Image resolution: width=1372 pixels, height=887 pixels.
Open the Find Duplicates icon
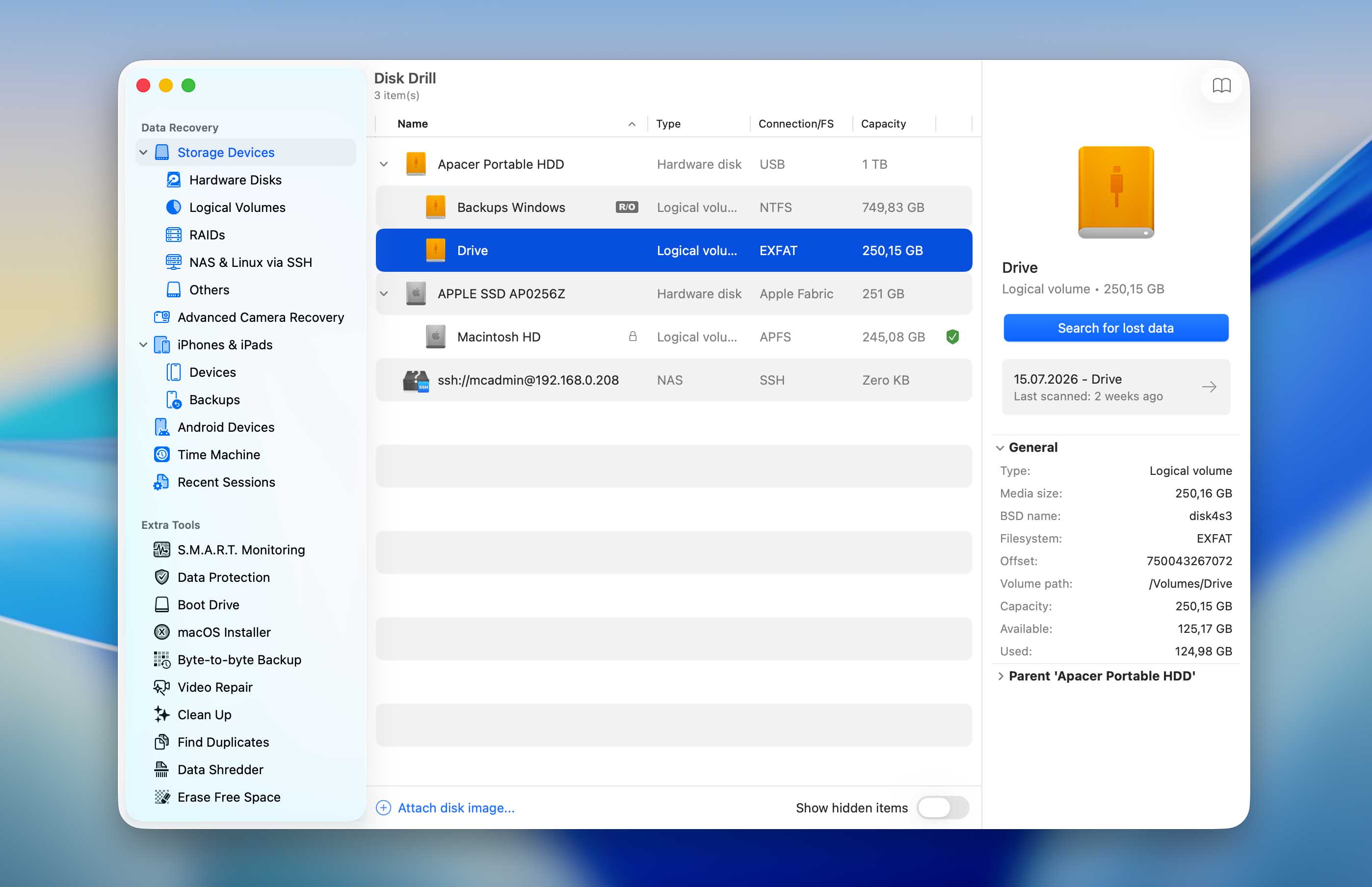pyautogui.click(x=162, y=742)
